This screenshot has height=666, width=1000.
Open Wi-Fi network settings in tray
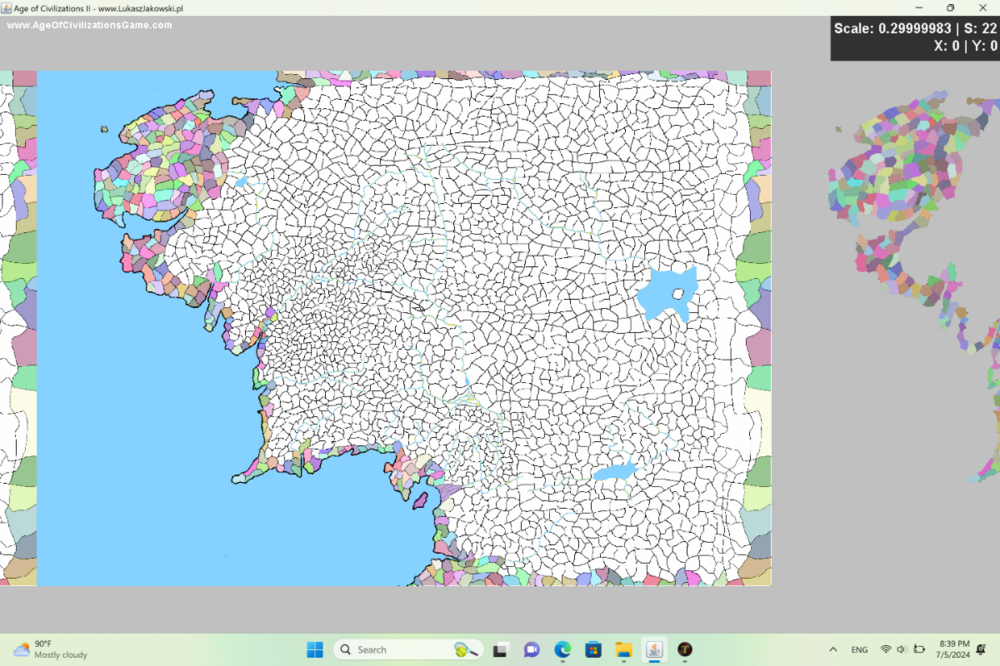(886, 649)
